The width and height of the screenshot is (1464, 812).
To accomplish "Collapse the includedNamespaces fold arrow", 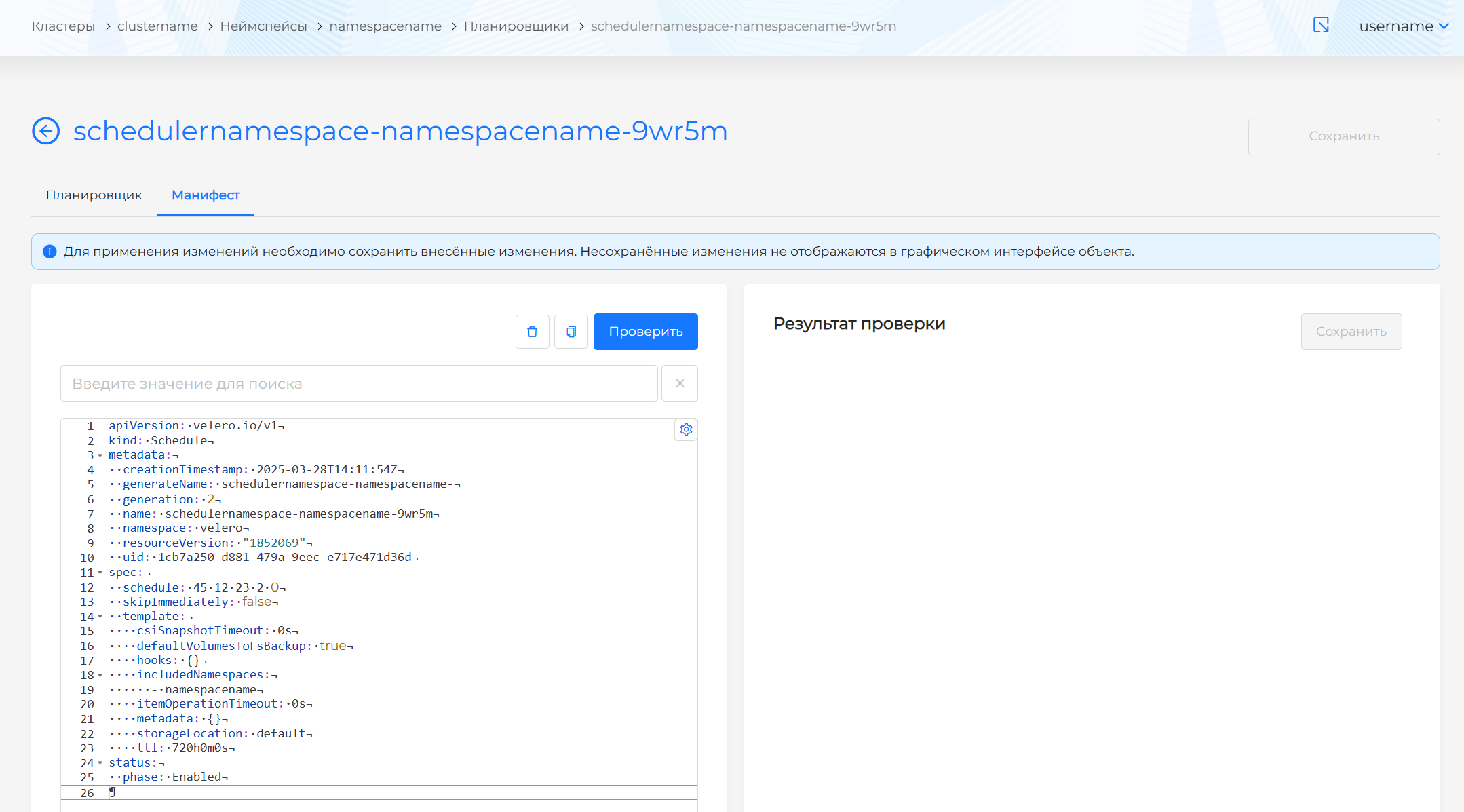I will pyautogui.click(x=100, y=675).
